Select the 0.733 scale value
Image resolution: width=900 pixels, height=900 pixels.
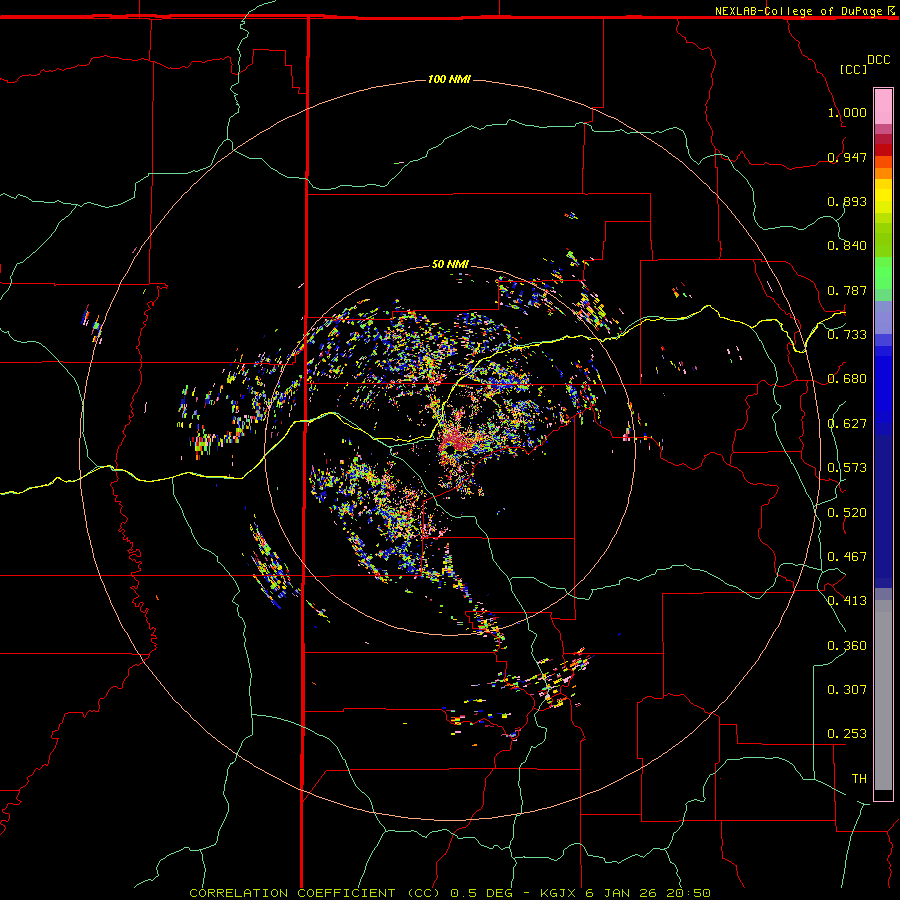(x=847, y=334)
